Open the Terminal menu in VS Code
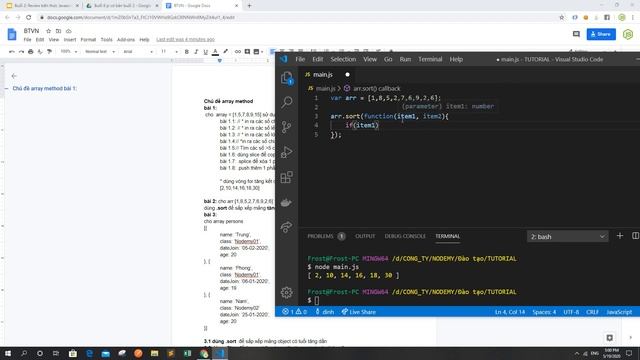This screenshot has width=640, height=360. tap(430, 59)
